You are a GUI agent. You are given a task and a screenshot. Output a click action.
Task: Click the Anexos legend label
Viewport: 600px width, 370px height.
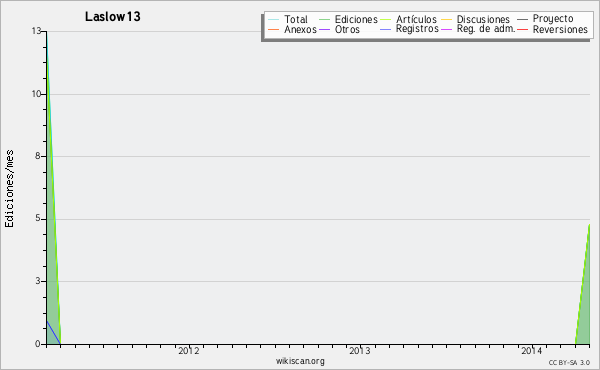[300, 29]
